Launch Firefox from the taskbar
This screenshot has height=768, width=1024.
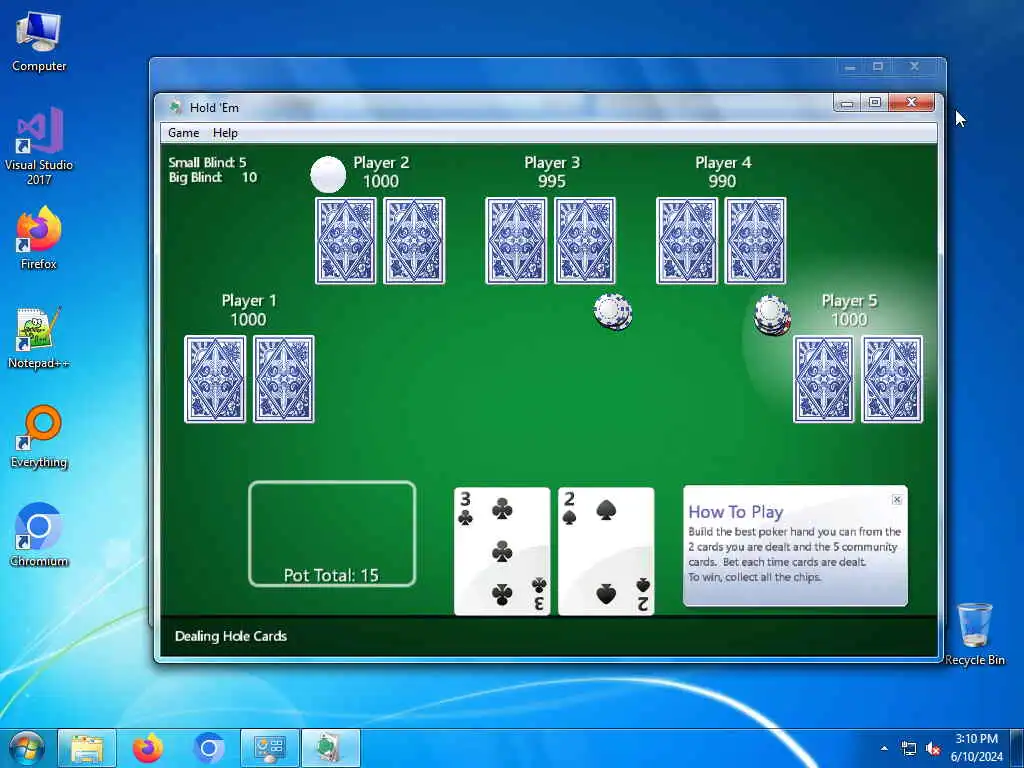[x=148, y=748]
